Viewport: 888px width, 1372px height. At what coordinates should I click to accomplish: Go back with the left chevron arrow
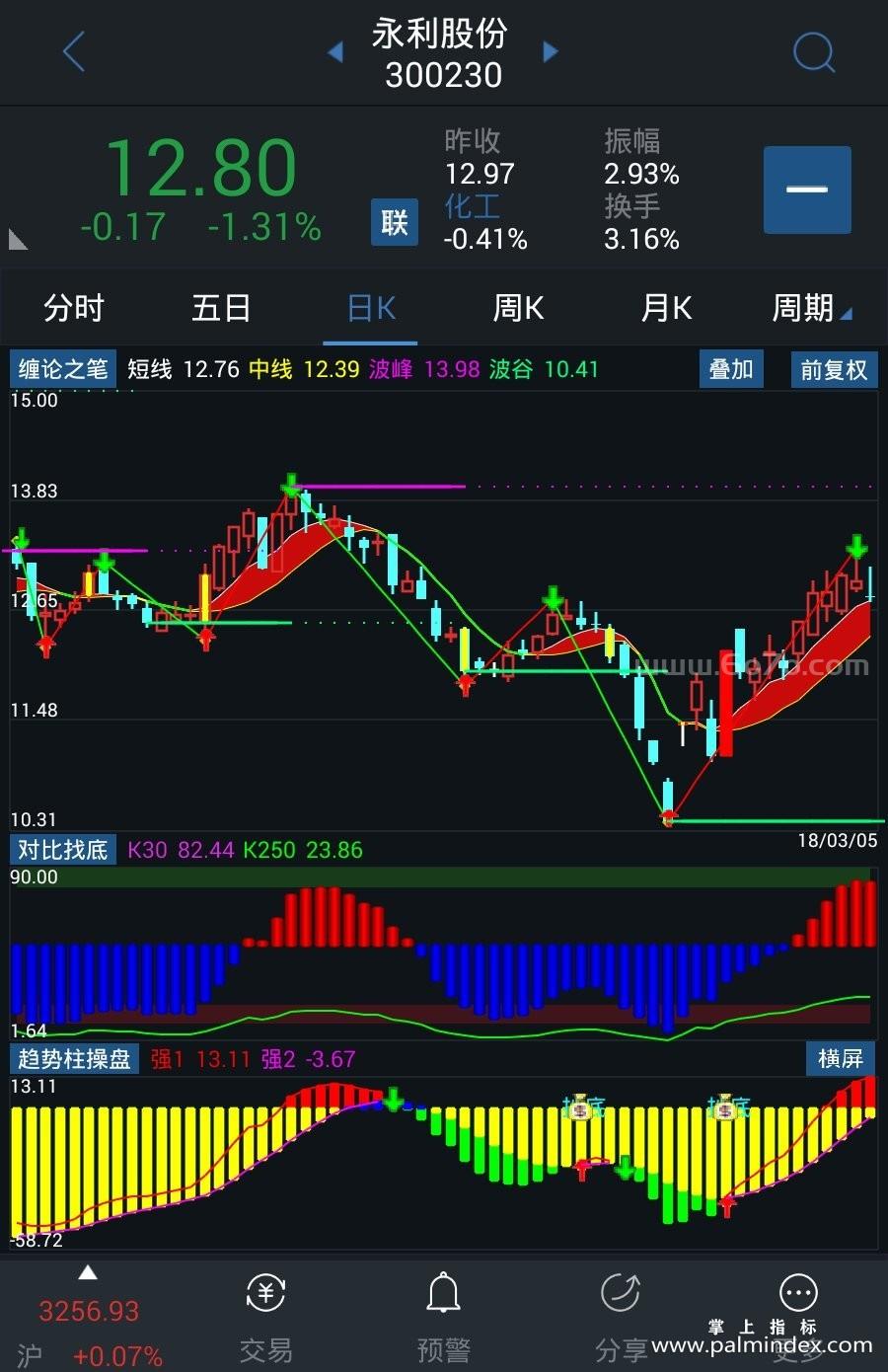pos(74,51)
